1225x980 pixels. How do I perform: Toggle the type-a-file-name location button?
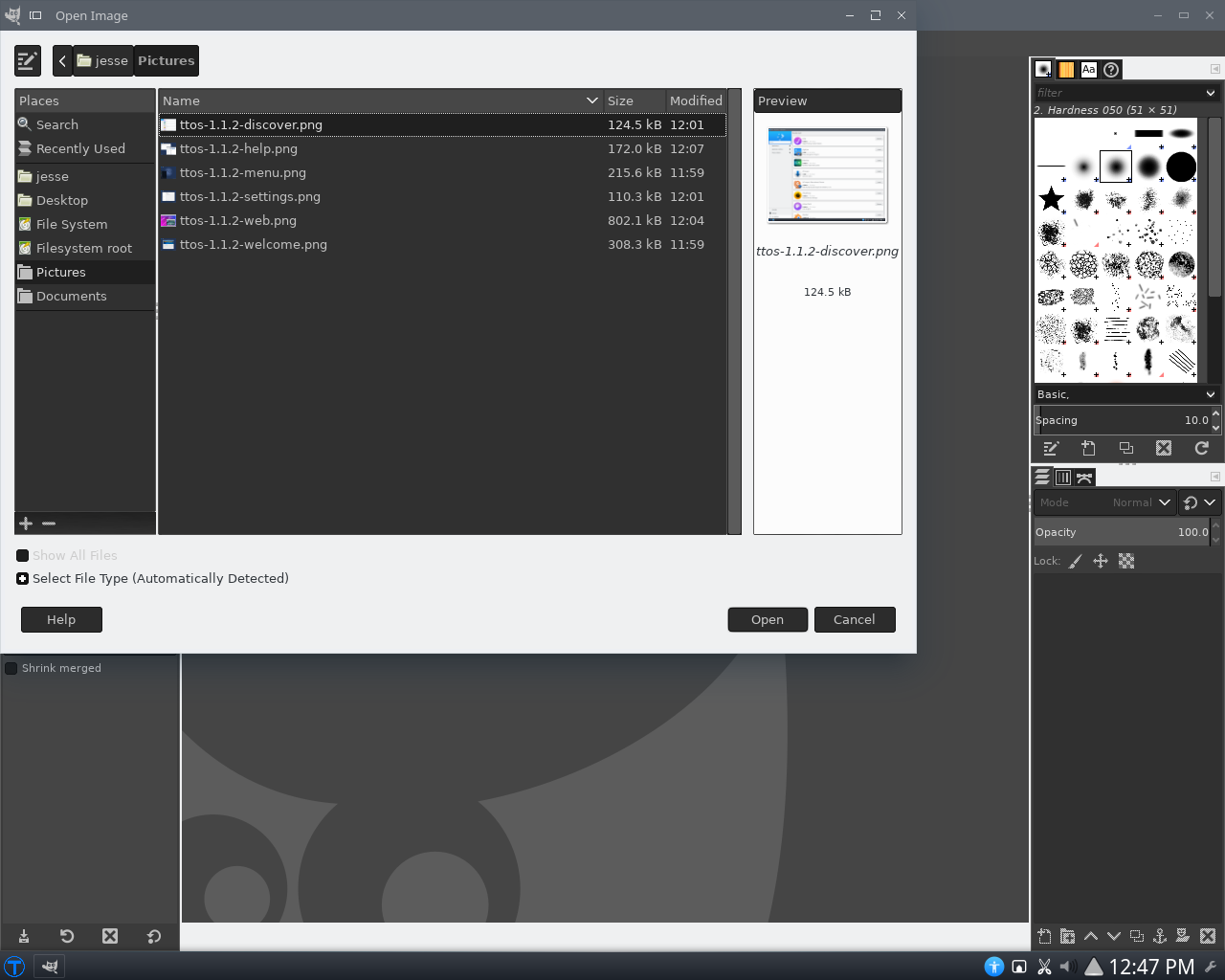pos(28,61)
